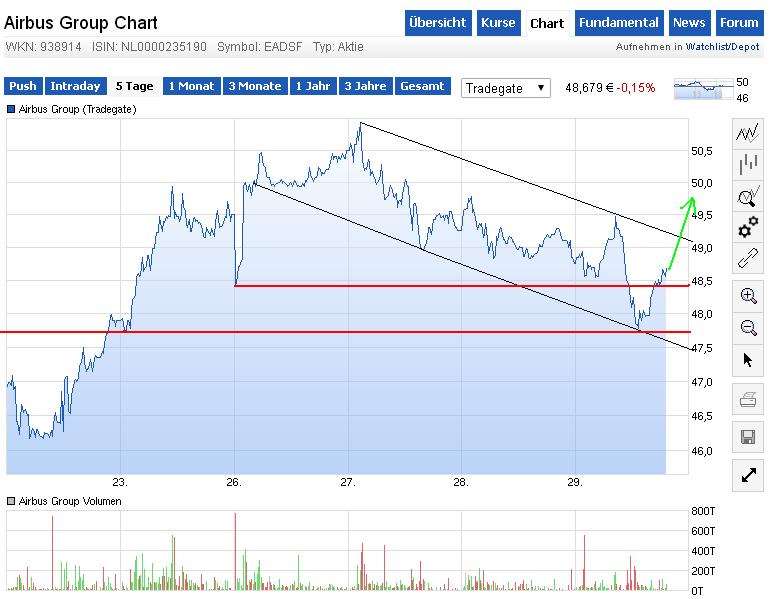Select the 1 Monat time range
This screenshot has height=599, width=772.
click(x=191, y=86)
